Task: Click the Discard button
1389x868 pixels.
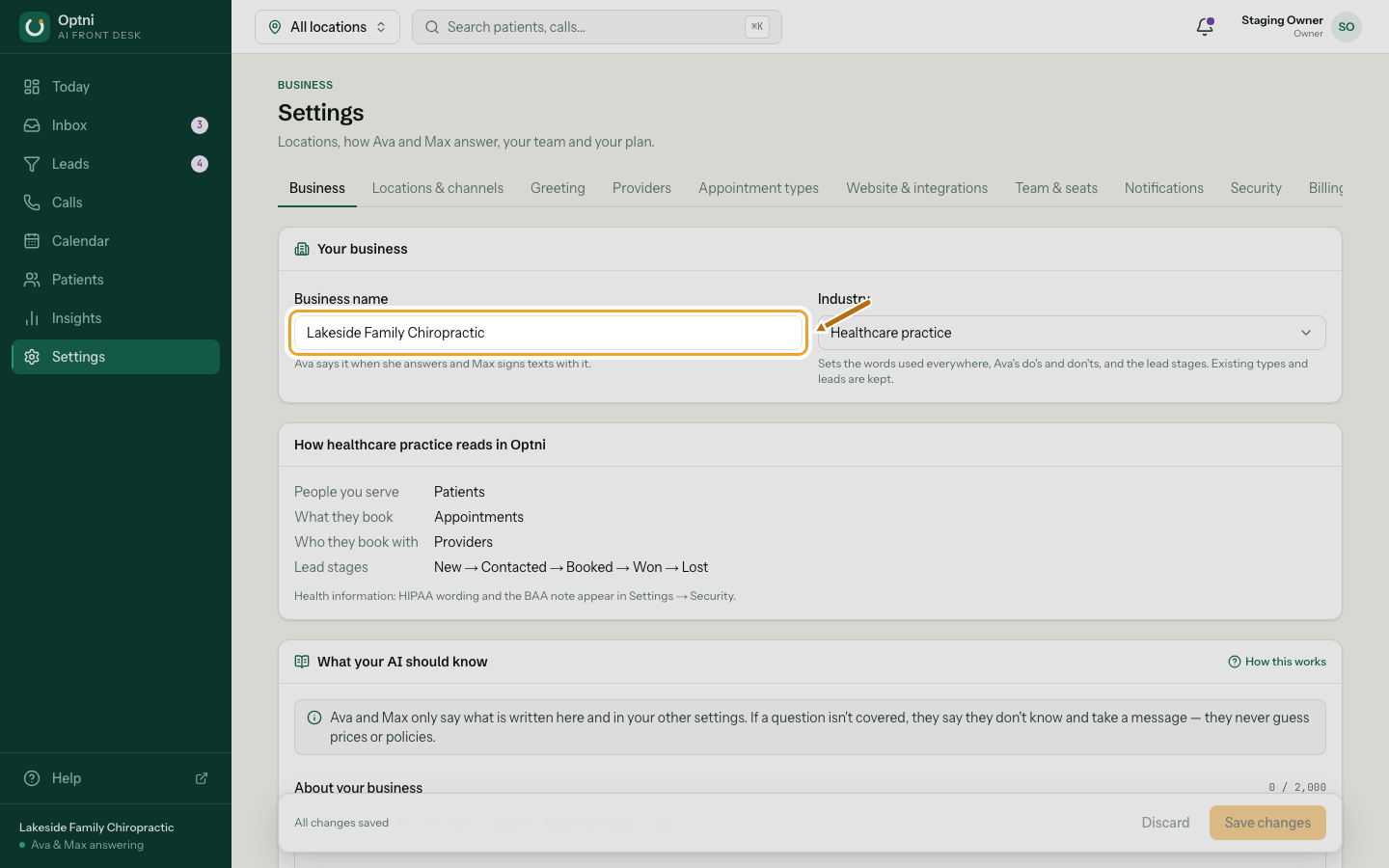Action: (1165, 823)
